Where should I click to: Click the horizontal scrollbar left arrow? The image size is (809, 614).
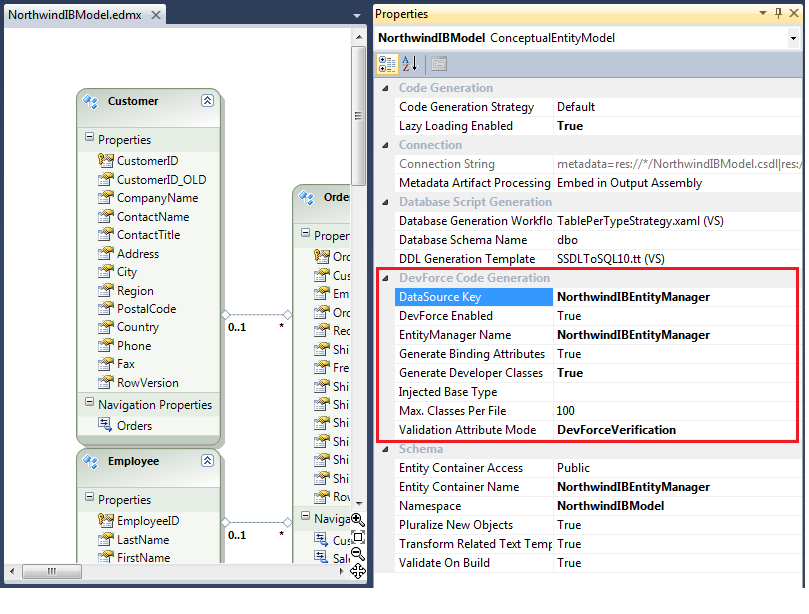[12, 572]
